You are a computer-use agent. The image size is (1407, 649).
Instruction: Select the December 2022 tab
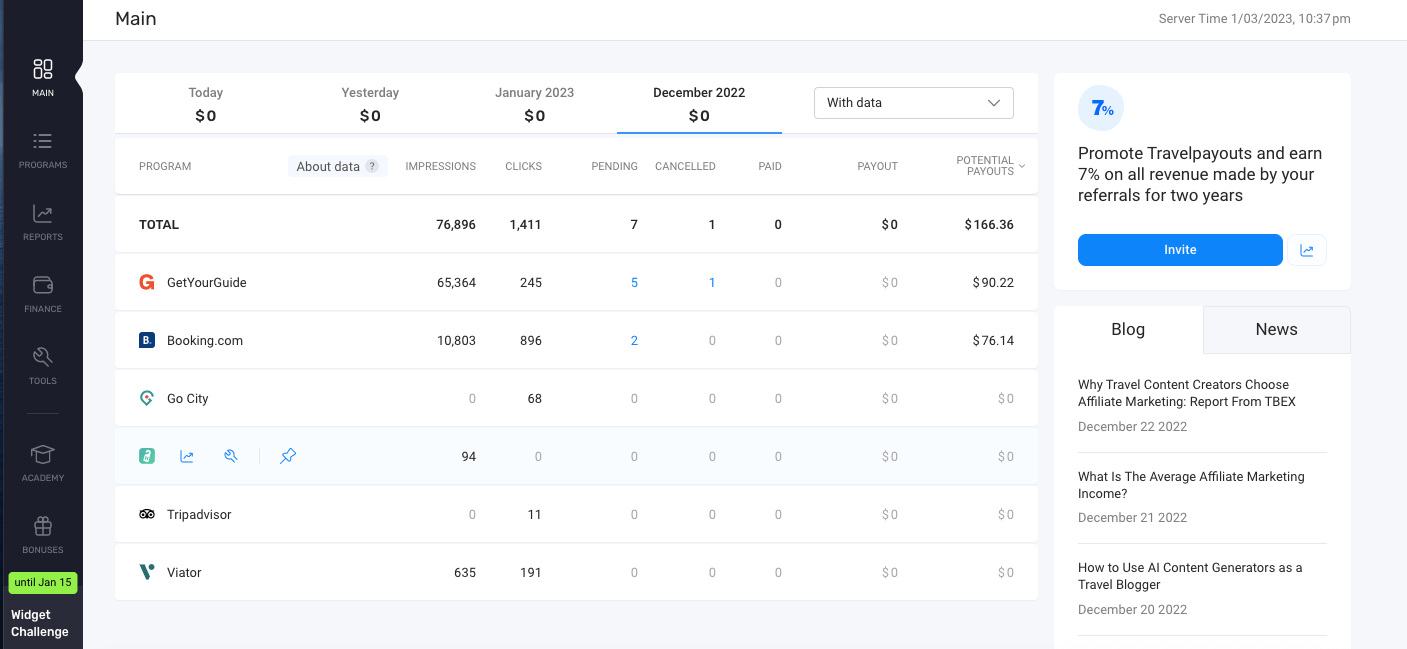click(x=699, y=104)
